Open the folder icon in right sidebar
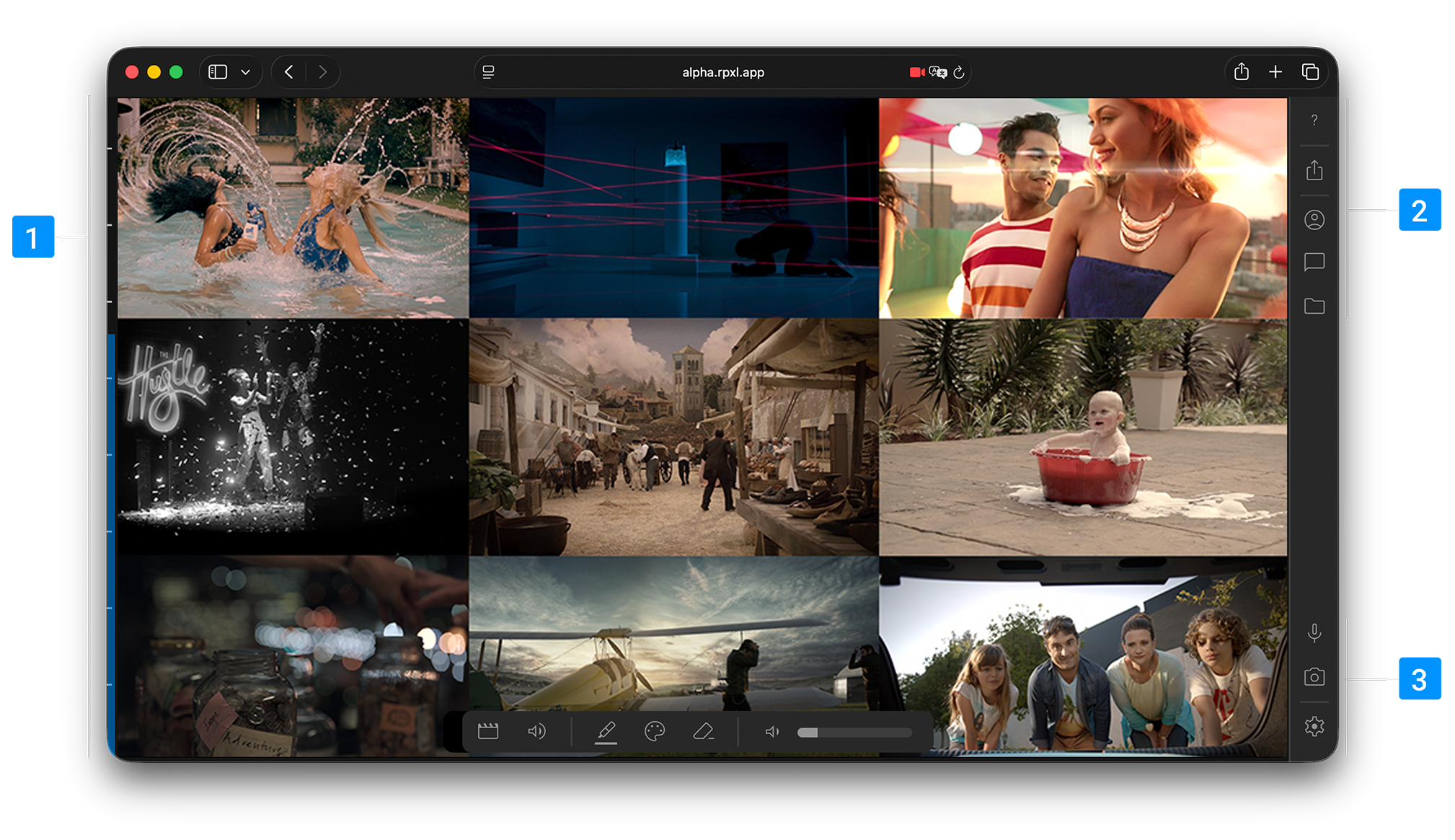1455x840 pixels. coord(1314,306)
